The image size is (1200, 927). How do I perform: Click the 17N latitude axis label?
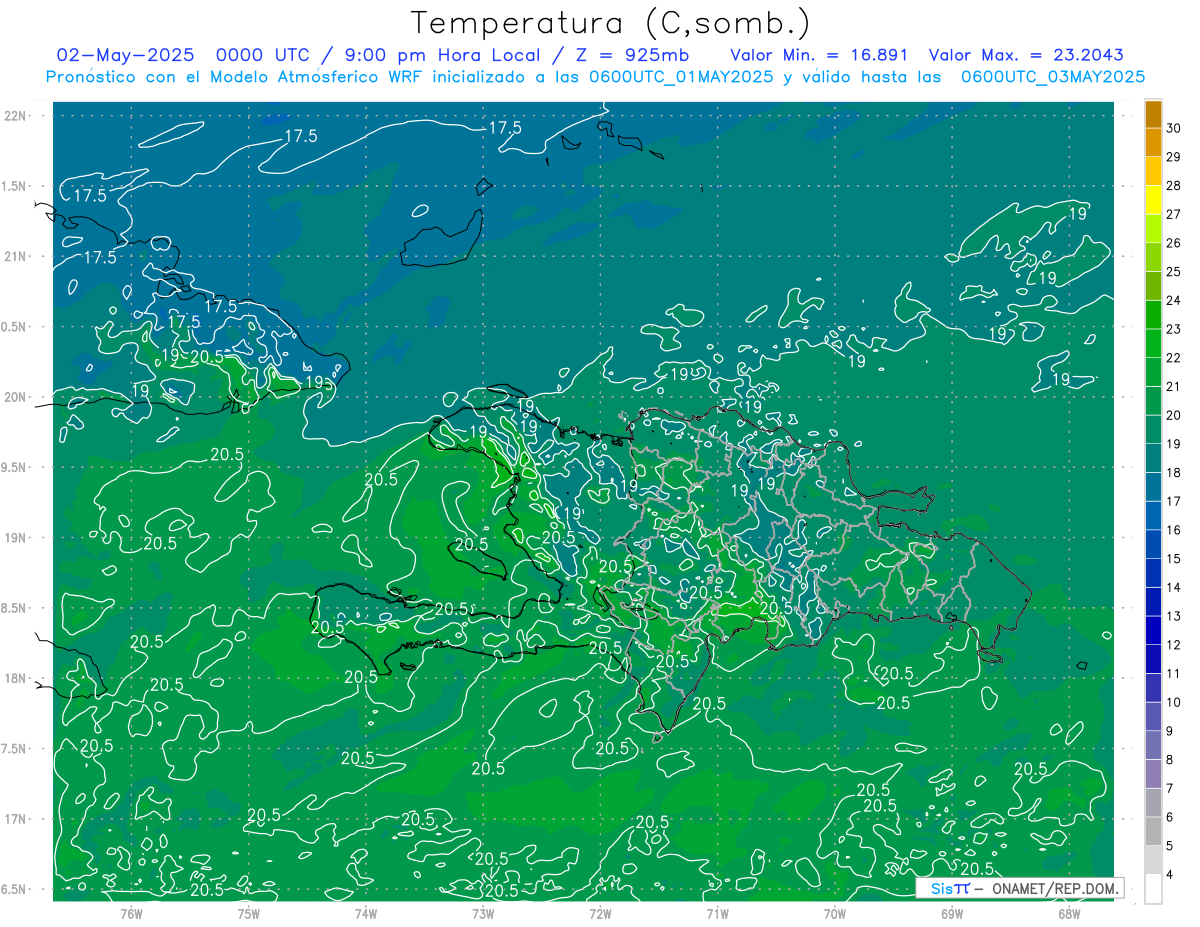pyautogui.click(x=14, y=819)
